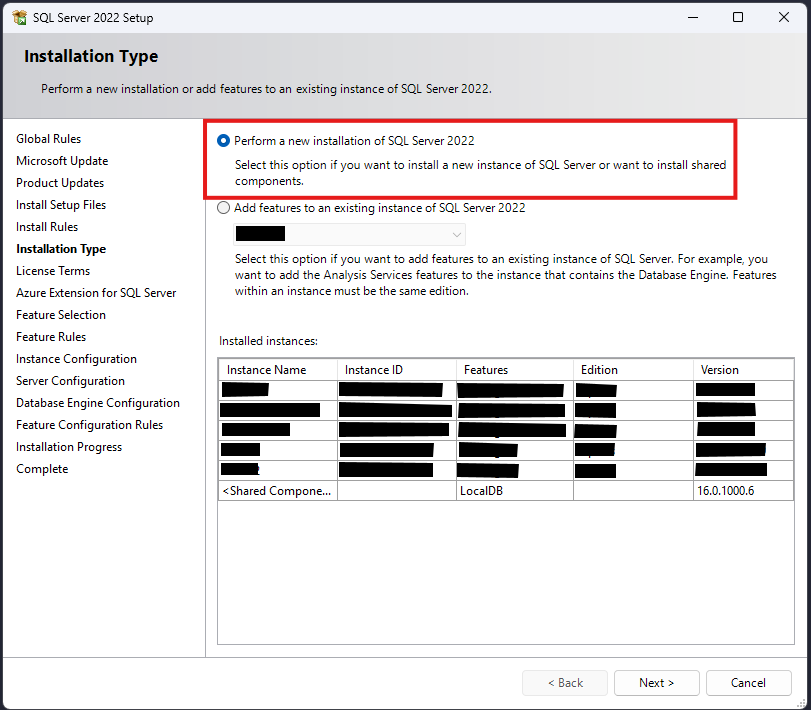Click Global Rules step in sidebar
The height and width of the screenshot is (710, 811).
pos(48,139)
